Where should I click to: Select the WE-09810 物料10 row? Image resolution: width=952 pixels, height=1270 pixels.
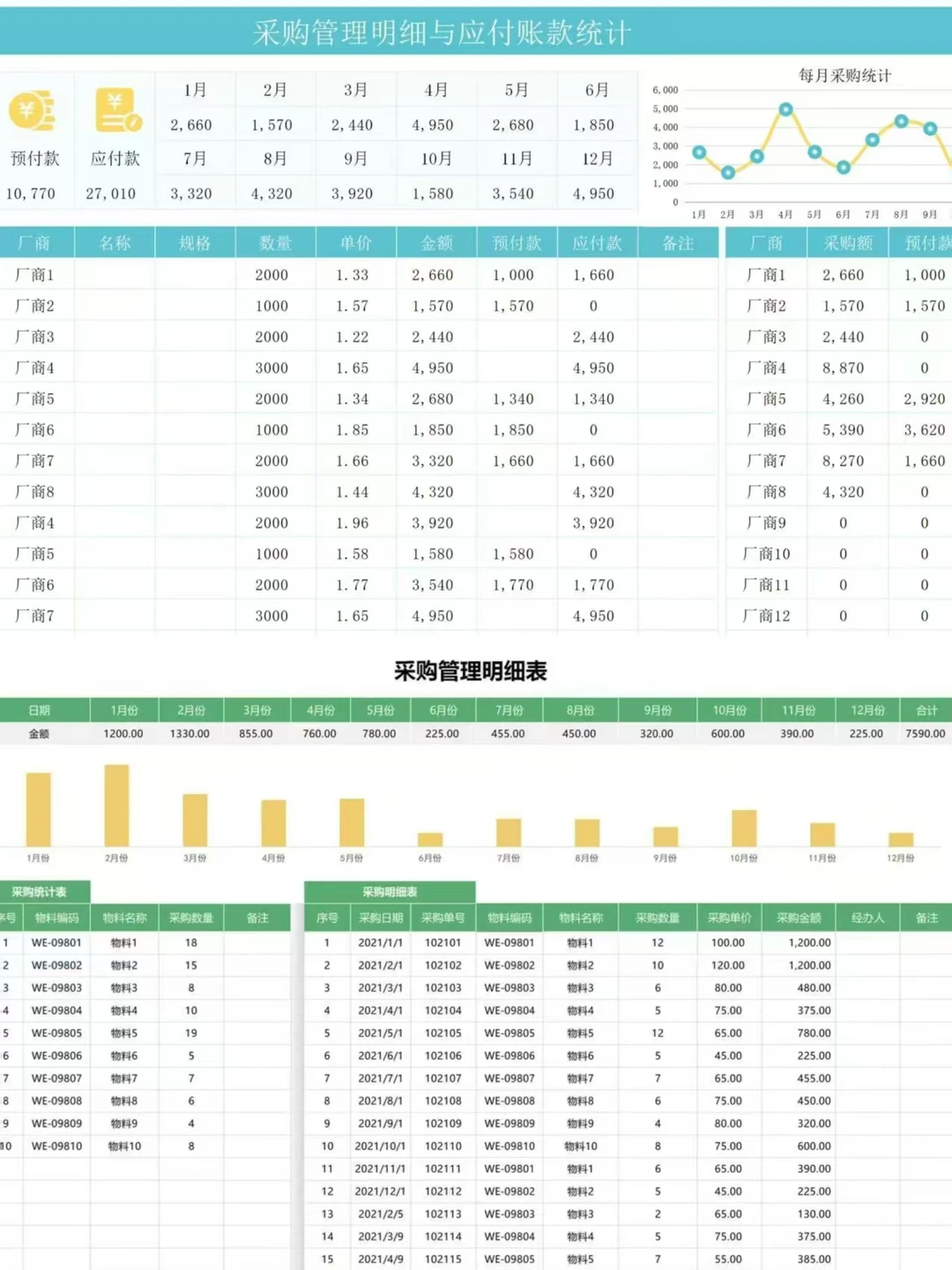(57, 1147)
